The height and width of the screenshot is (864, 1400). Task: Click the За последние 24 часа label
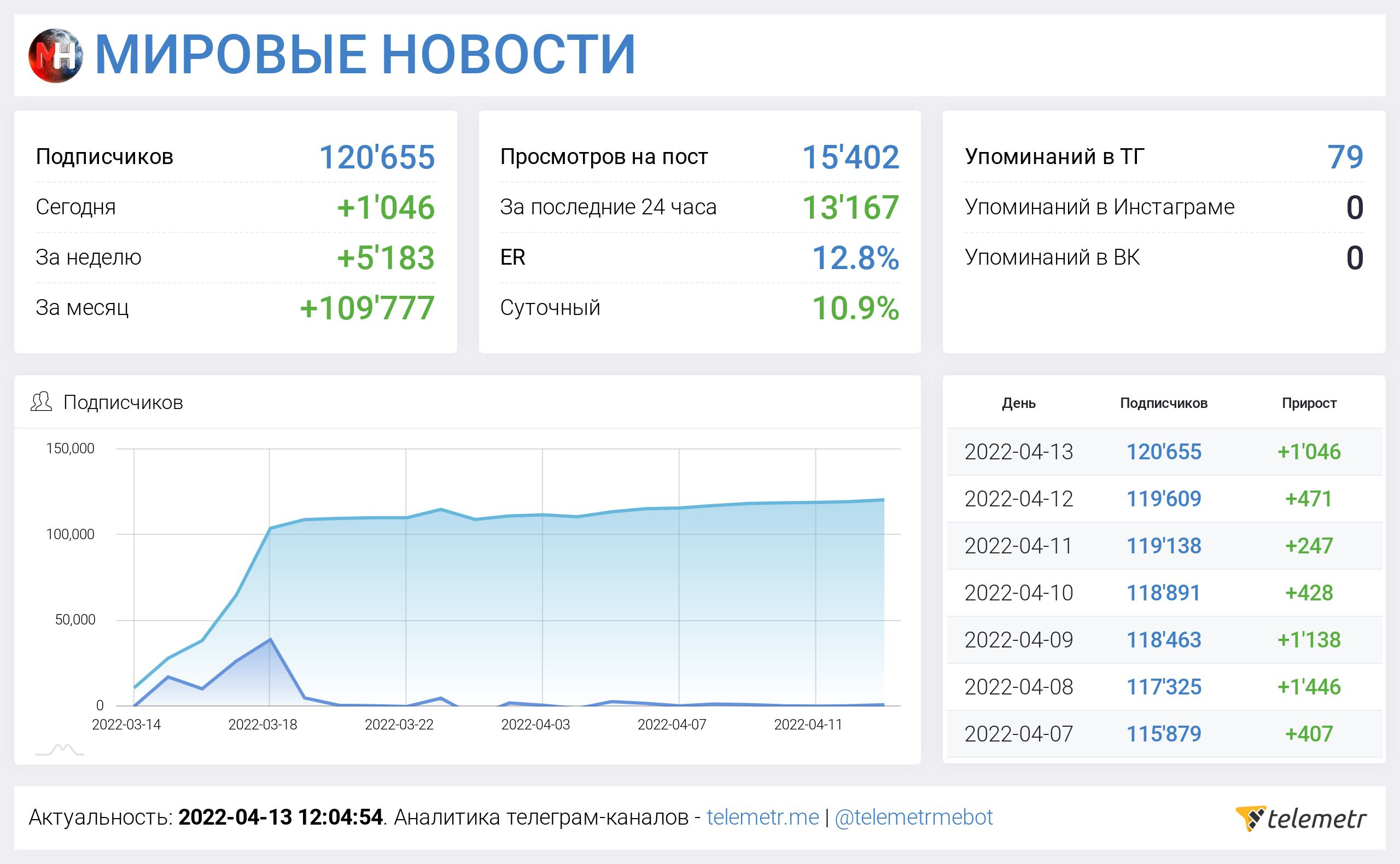pos(608,207)
